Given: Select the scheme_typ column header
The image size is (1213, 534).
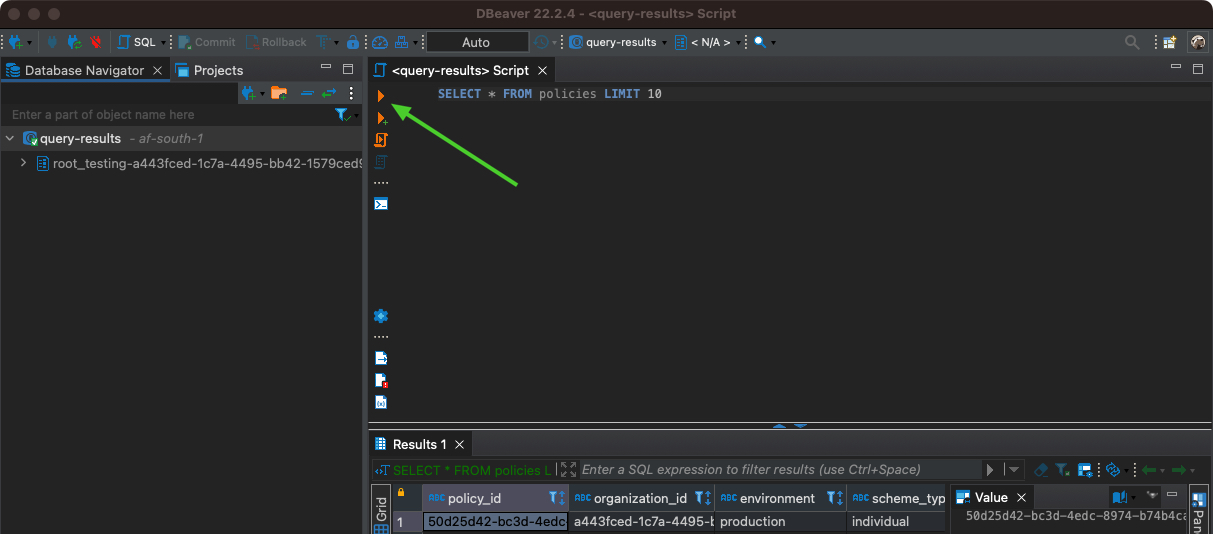Looking at the screenshot, I should pos(897,498).
